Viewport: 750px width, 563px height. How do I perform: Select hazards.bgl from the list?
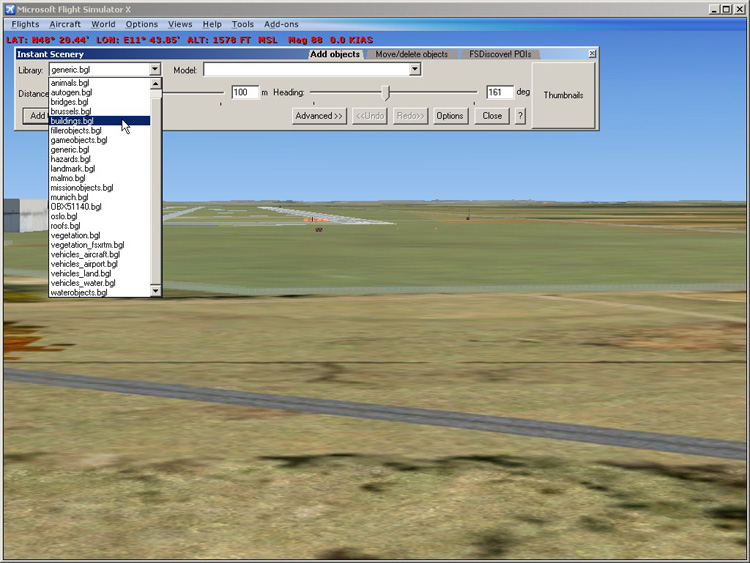[99, 159]
